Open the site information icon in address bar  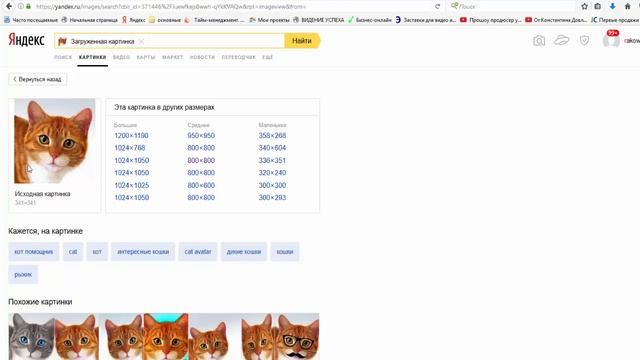tap(21, 7)
